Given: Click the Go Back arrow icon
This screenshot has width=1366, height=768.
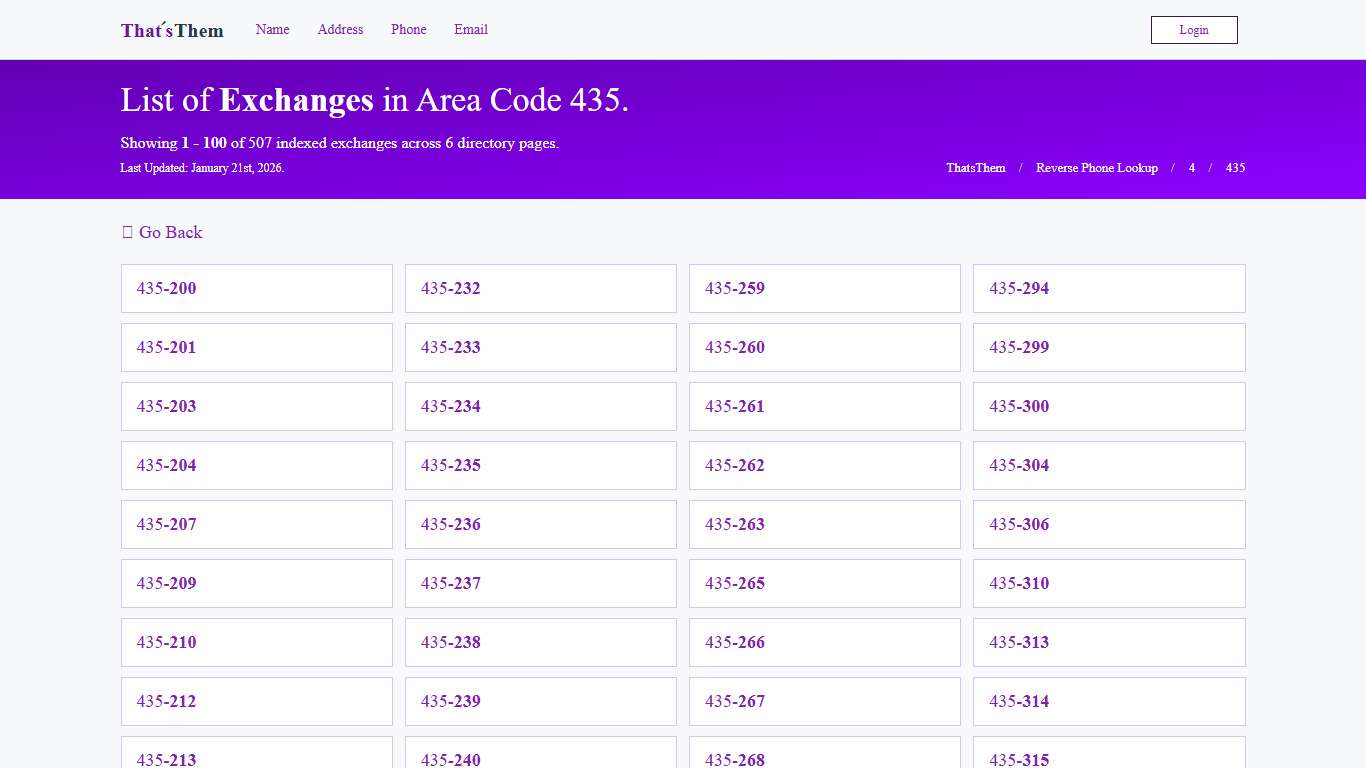Looking at the screenshot, I should tap(127, 232).
